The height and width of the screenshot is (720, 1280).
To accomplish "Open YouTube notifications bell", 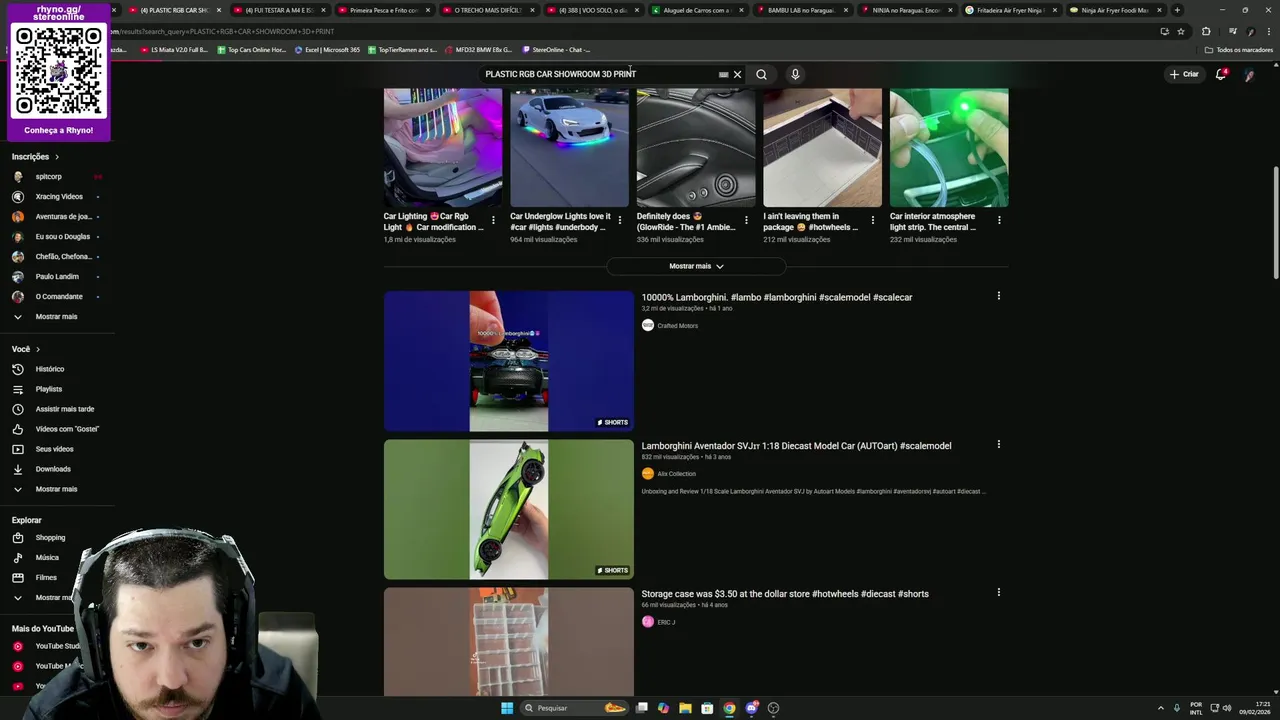I will click(x=1220, y=74).
